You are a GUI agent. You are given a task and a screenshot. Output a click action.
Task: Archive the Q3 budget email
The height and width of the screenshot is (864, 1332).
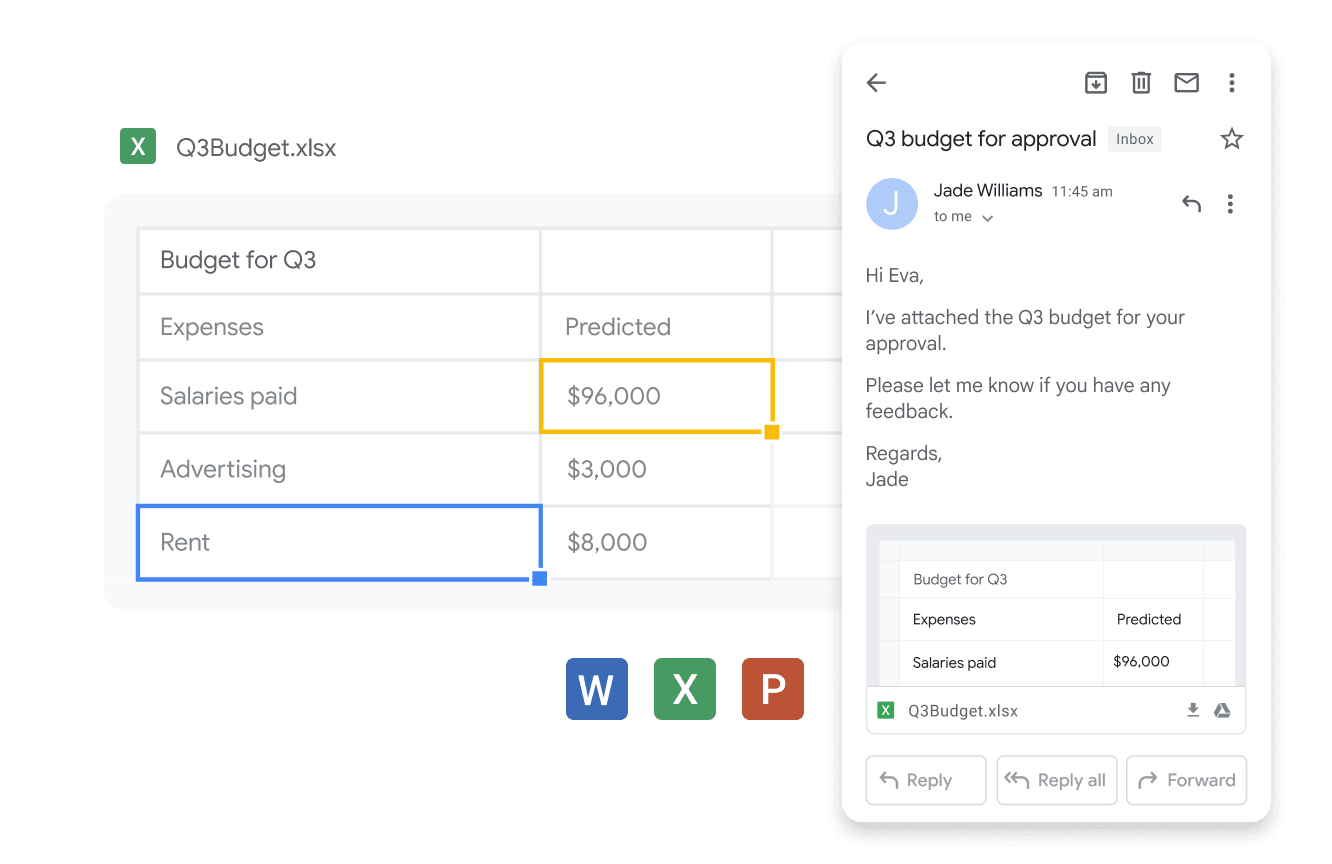tap(1096, 83)
